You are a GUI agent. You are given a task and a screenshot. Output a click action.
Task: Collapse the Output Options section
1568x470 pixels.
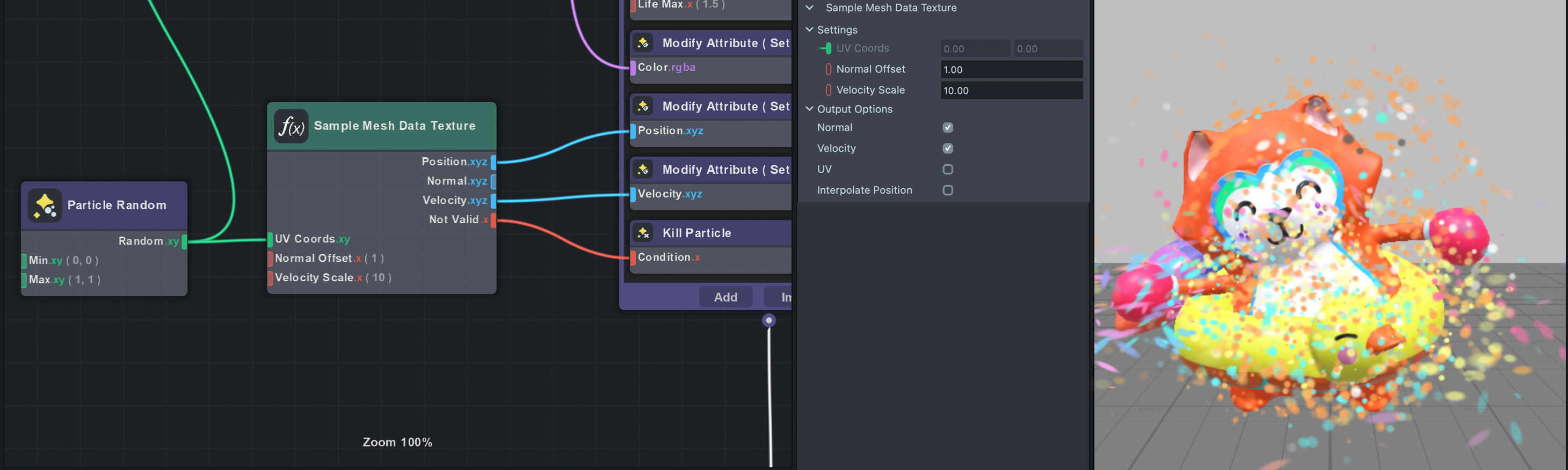[x=810, y=109]
